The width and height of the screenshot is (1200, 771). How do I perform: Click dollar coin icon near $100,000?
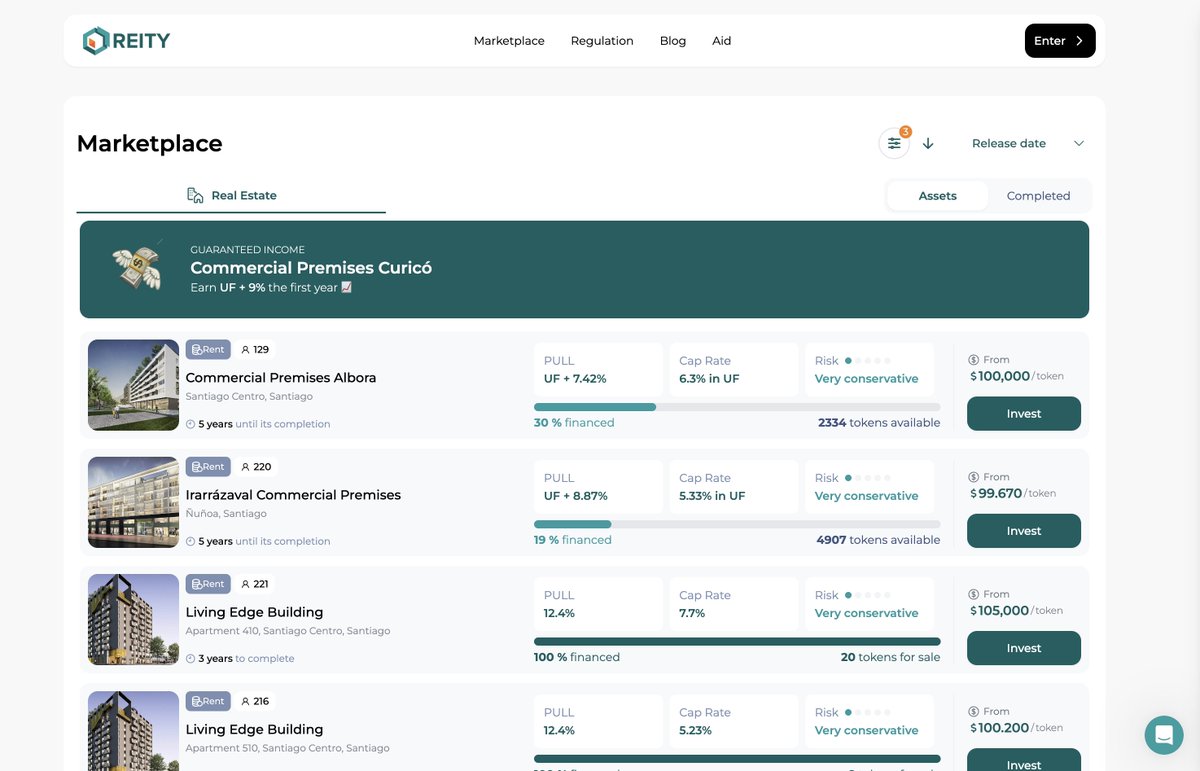[974, 360]
